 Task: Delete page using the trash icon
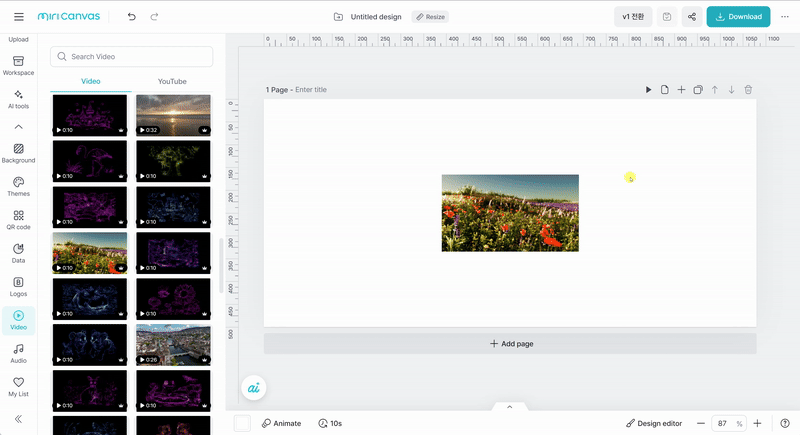(748, 90)
